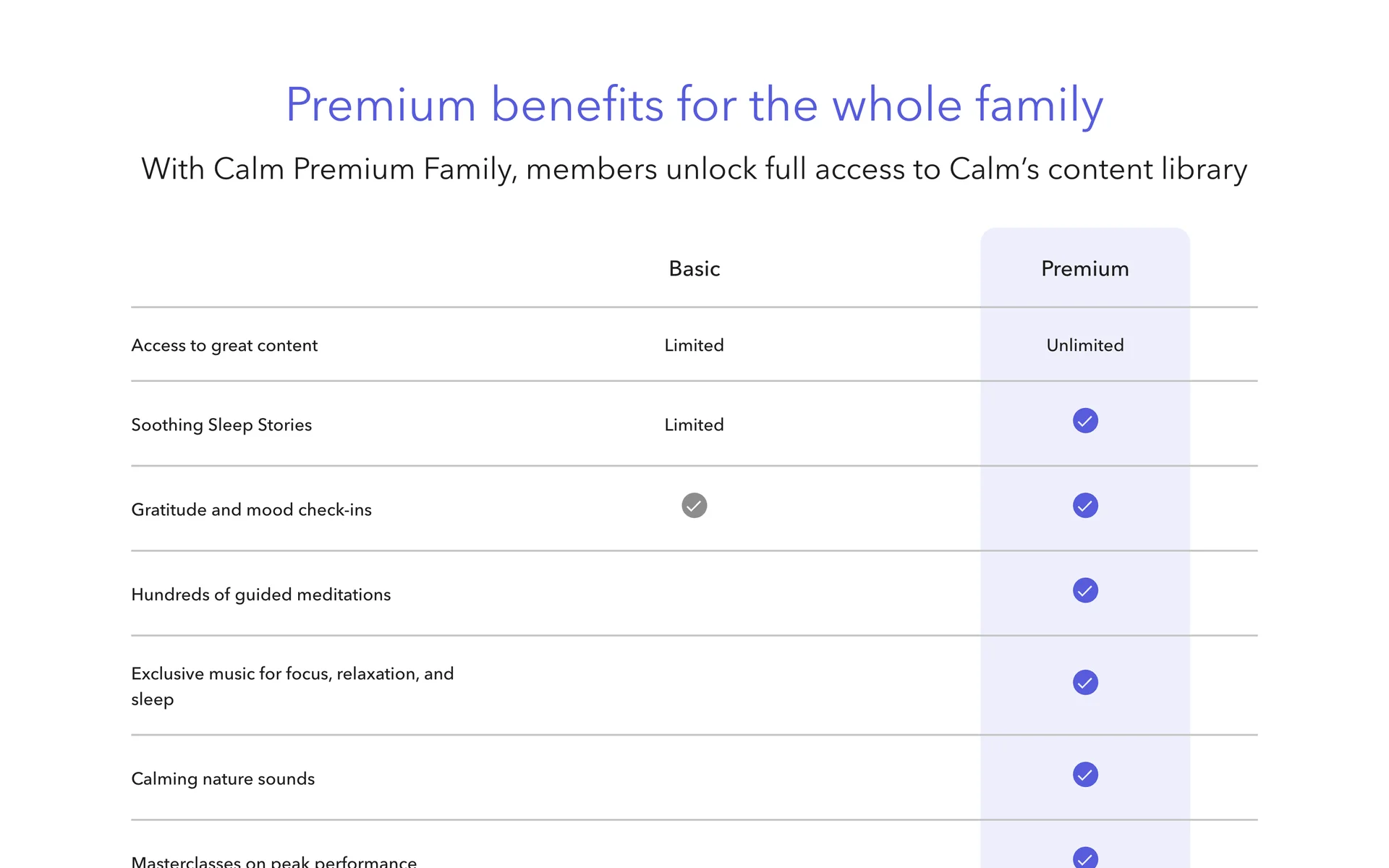
Task: Click the 'Soothing Sleep Stories' feature label
Action: pyautogui.click(x=221, y=425)
